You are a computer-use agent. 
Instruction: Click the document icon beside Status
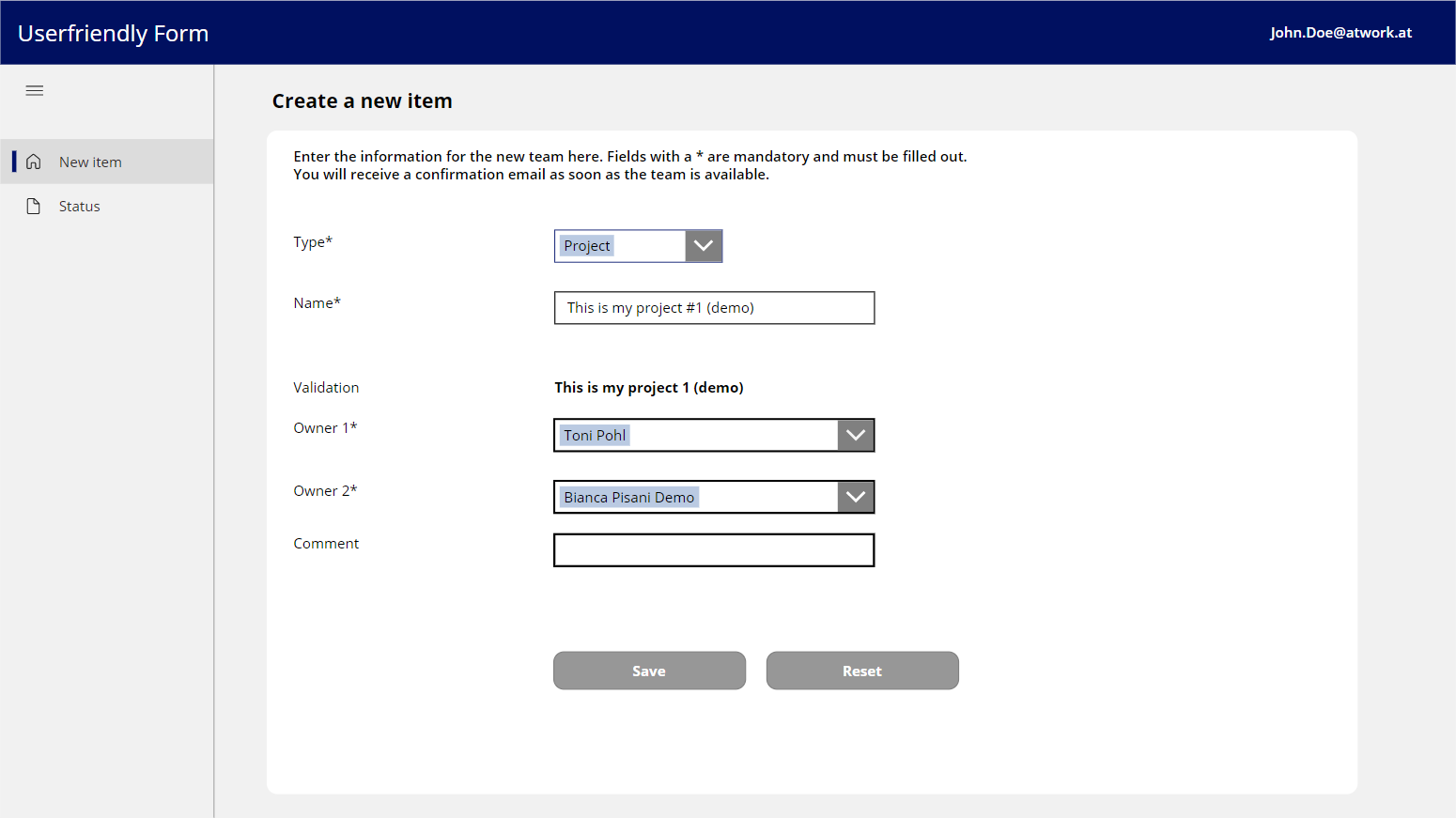(x=34, y=206)
